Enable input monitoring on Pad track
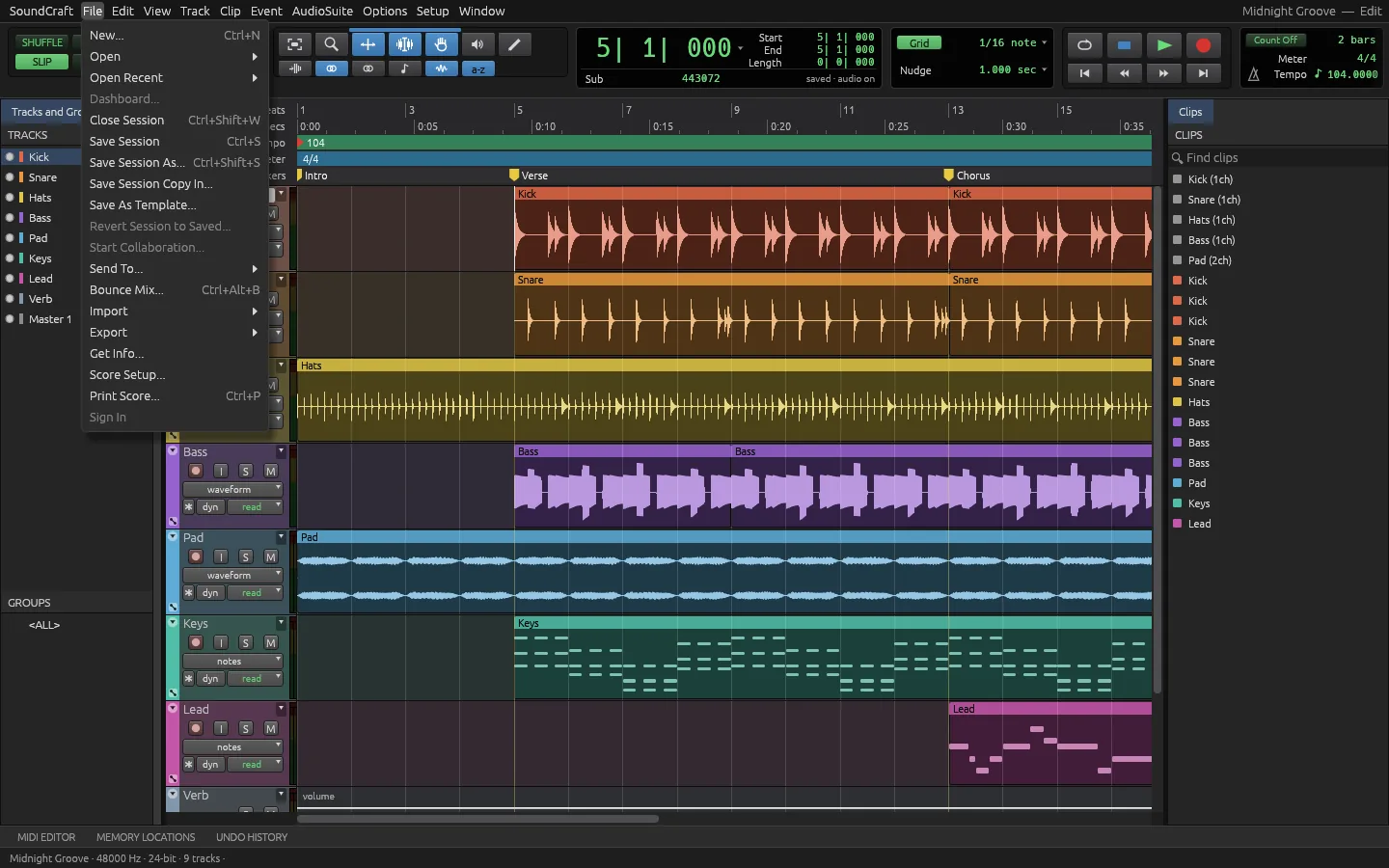Screen dimensions: 1389x868 click(221, 556)
